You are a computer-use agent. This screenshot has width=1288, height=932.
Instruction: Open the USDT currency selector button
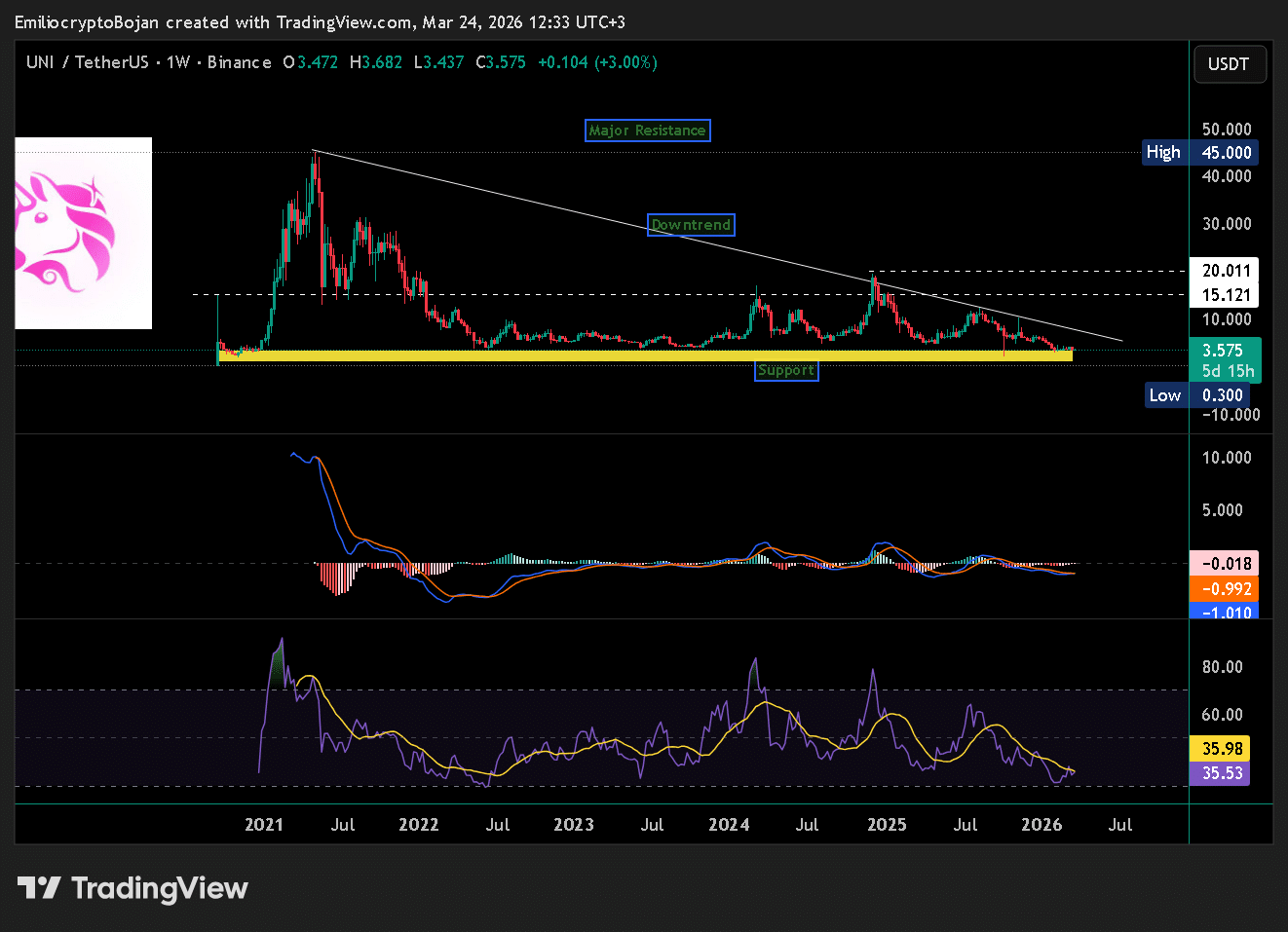pos(1229,64)
